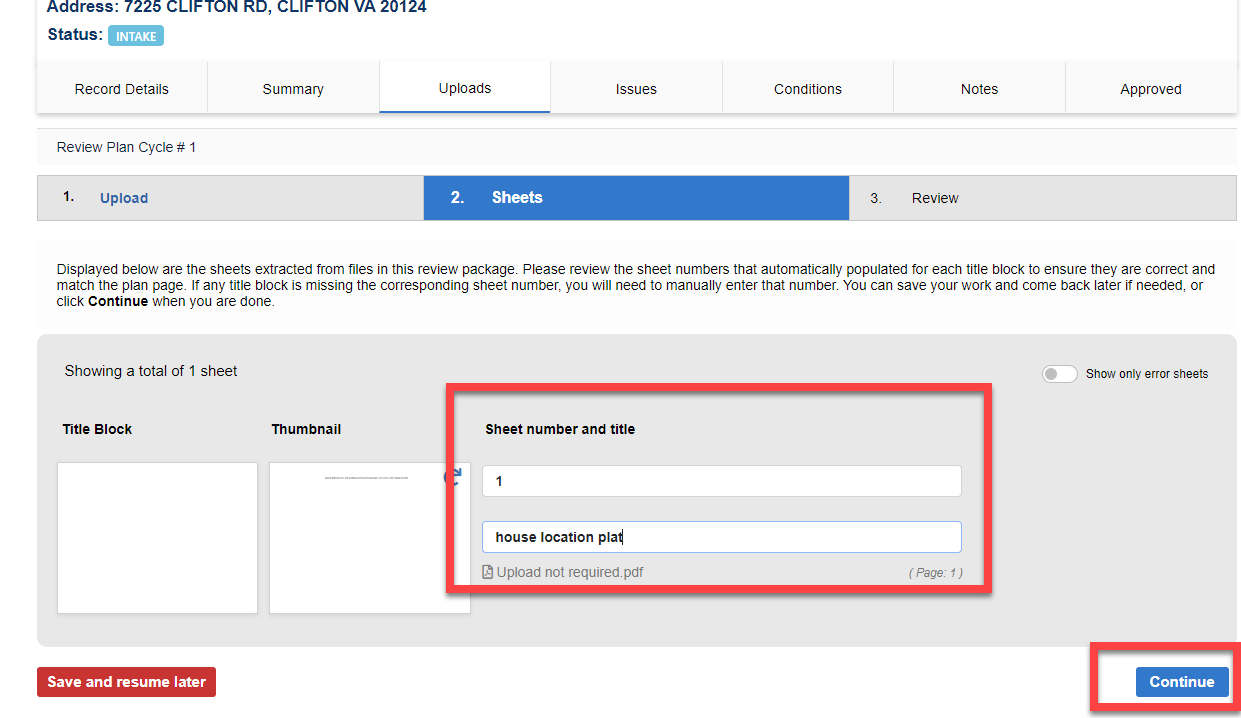
Task: Click the Showing a total of 1 sheet text
Action: [x=151, y=371]
